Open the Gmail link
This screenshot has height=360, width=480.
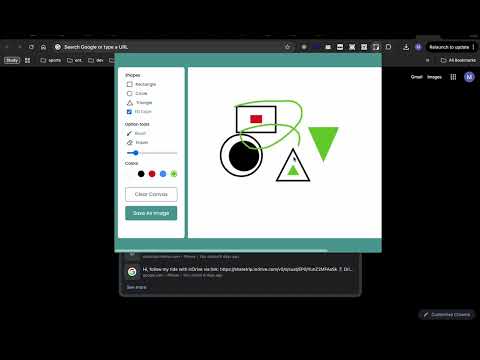(417, 77)
